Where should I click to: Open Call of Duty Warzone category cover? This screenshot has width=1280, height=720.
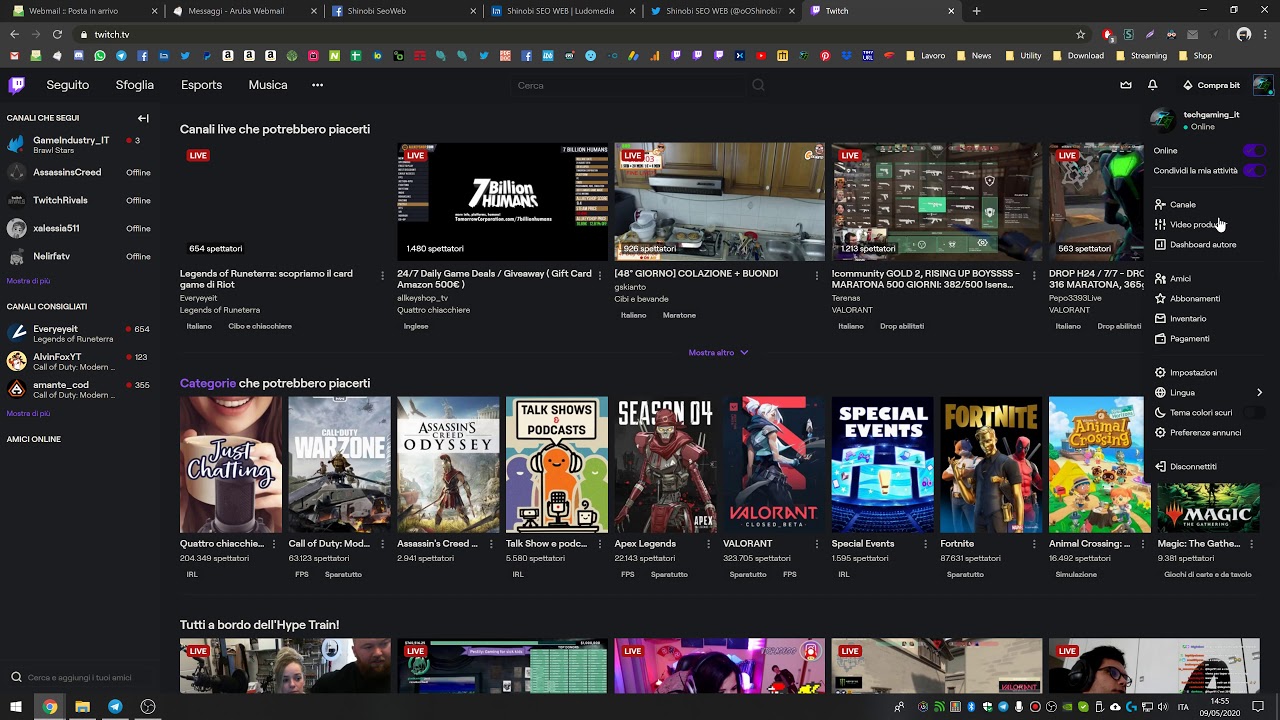(339, 465)
